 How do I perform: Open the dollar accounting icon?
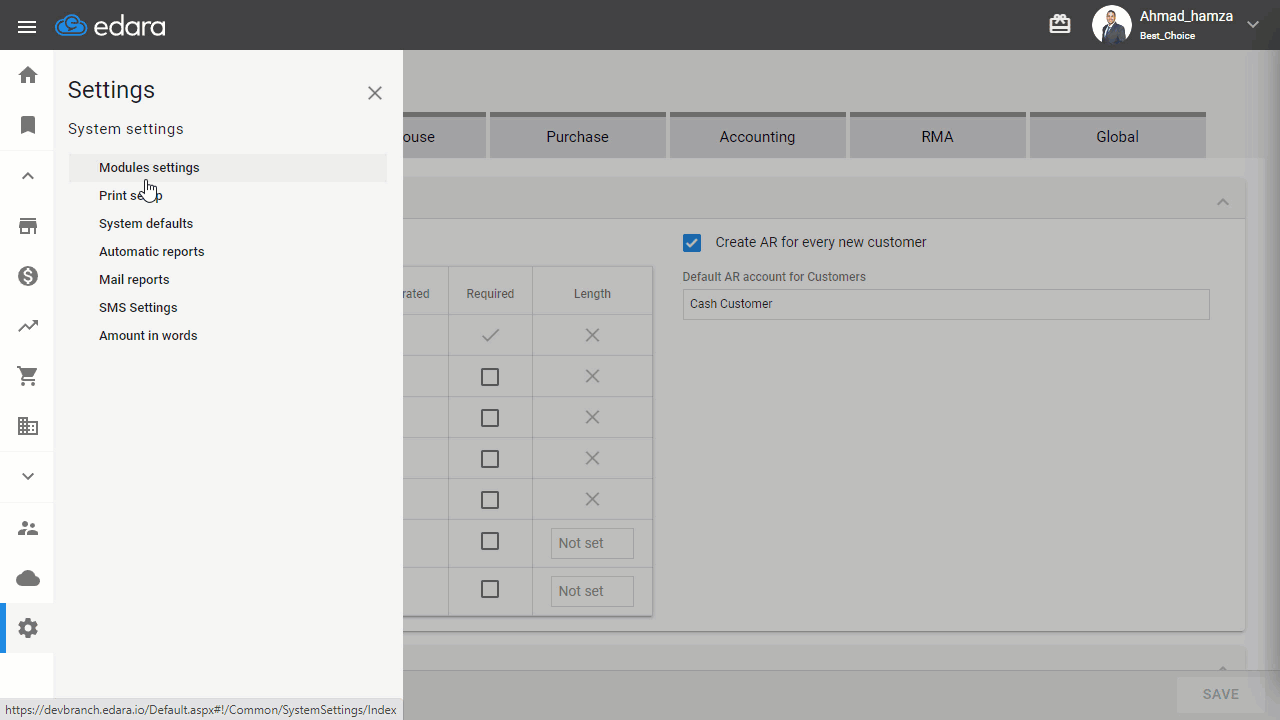28,276
